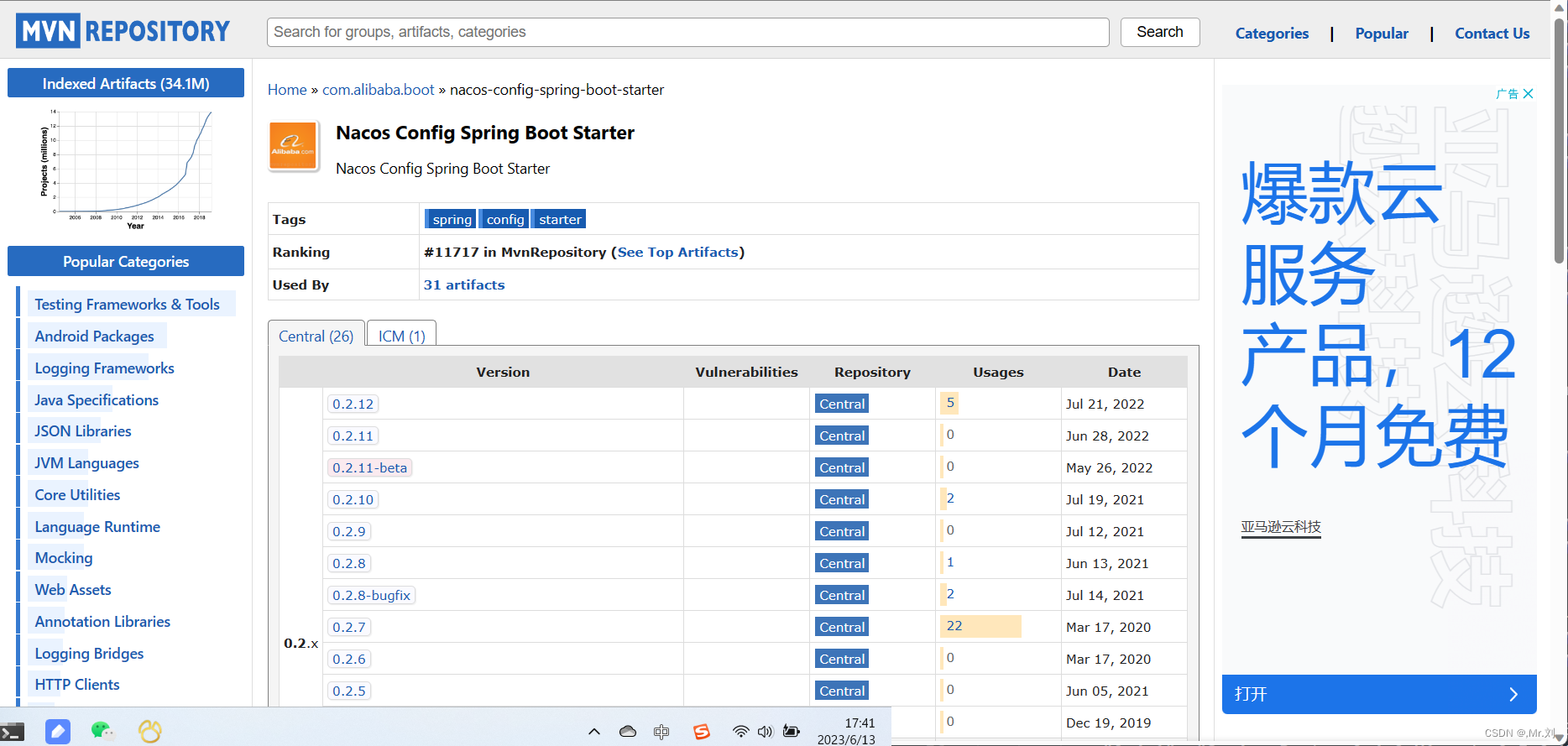Screen dimensions: 1568x746
Task: Open version 0.2.9
Action: (349, 531)
